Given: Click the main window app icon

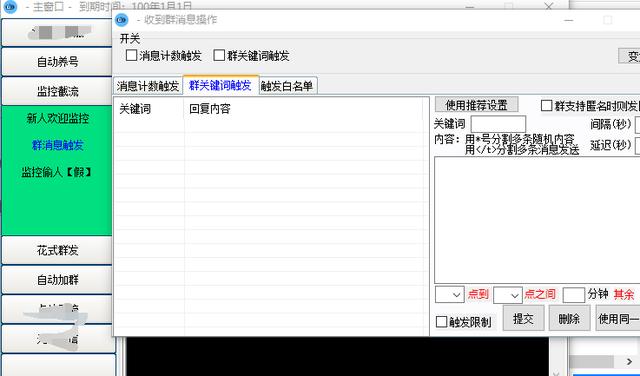Looking at the screenshot, I should 10,7.
